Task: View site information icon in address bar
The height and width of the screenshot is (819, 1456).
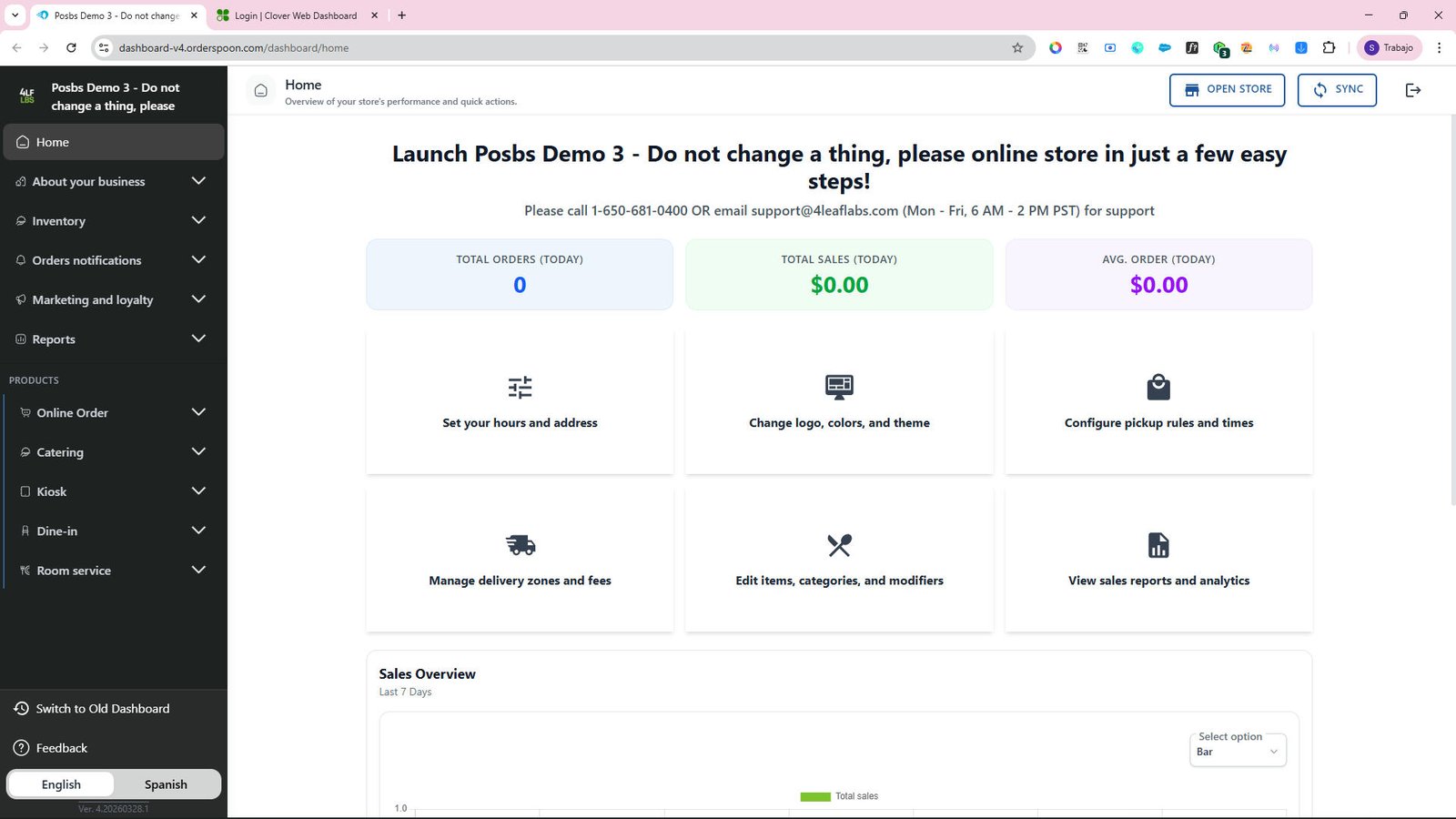Action: pyautogui.click(x=104, y=47)
